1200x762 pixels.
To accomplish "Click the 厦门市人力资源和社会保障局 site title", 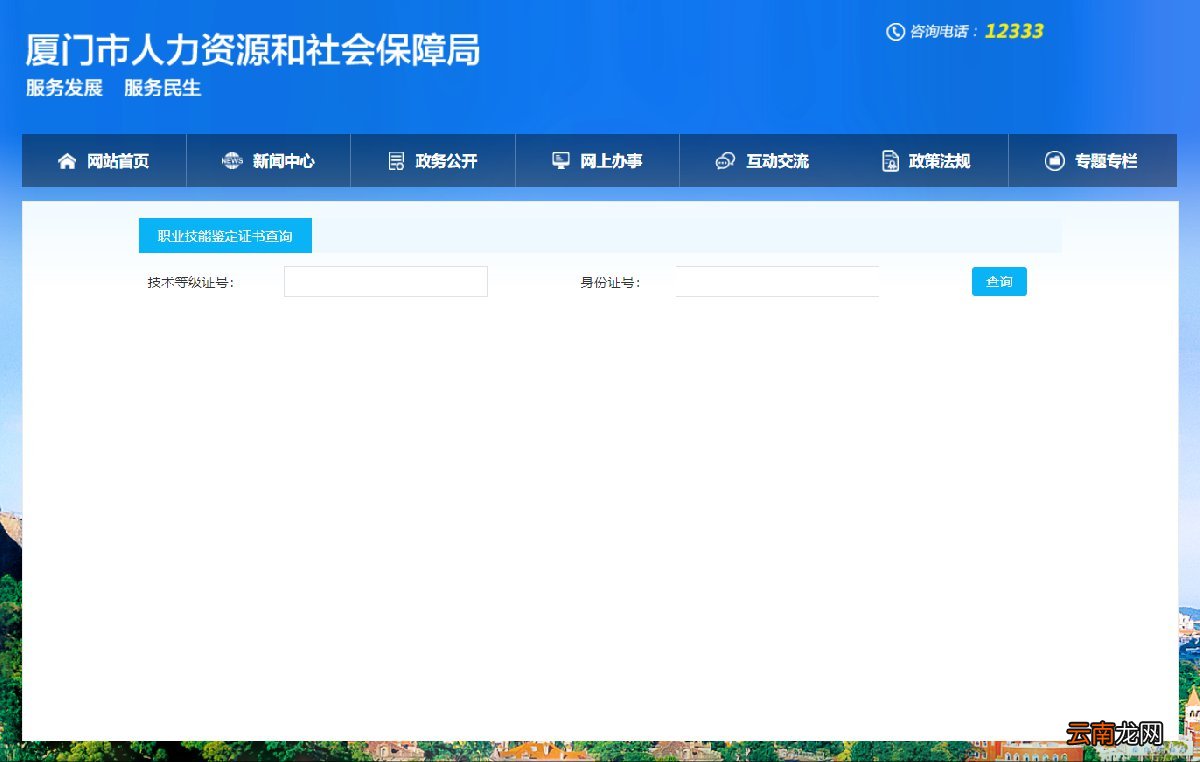I will coord(253,50).
